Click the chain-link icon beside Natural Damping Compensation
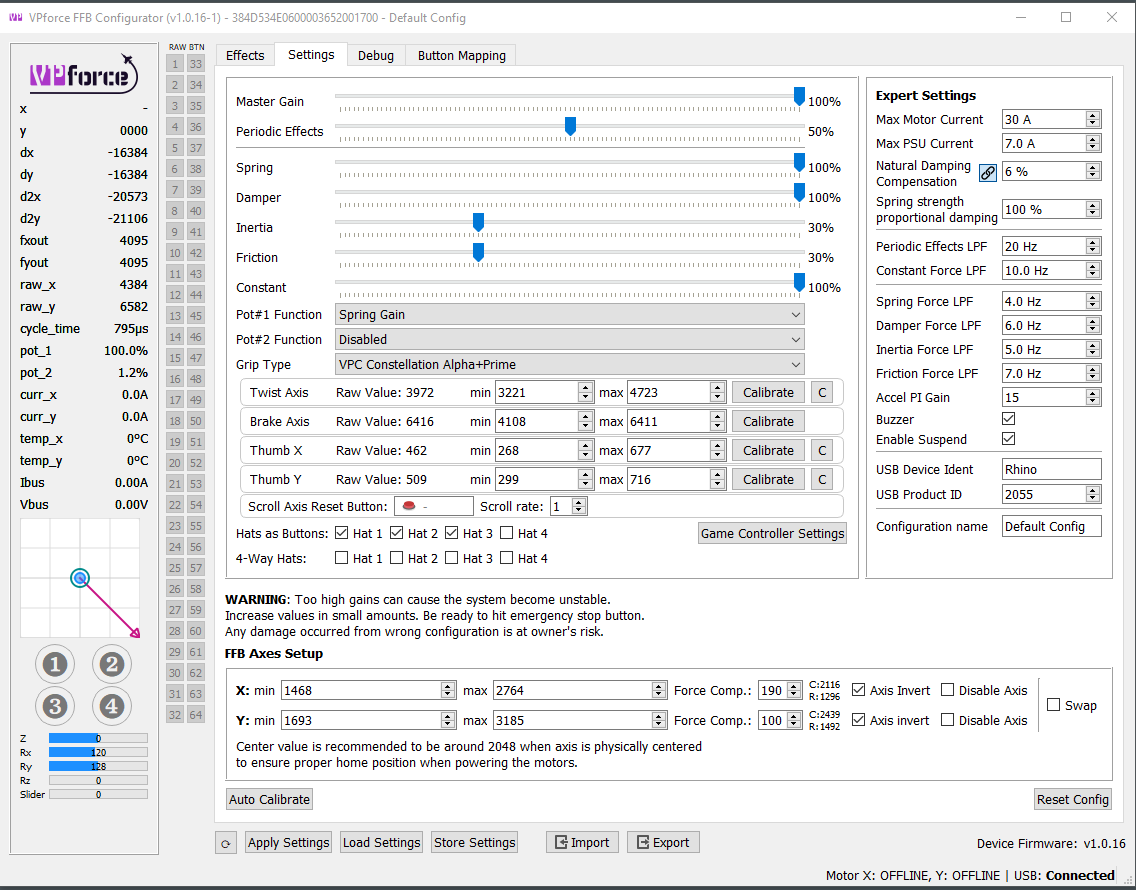This screenshot has width=1136, height=890. (987, 173)
